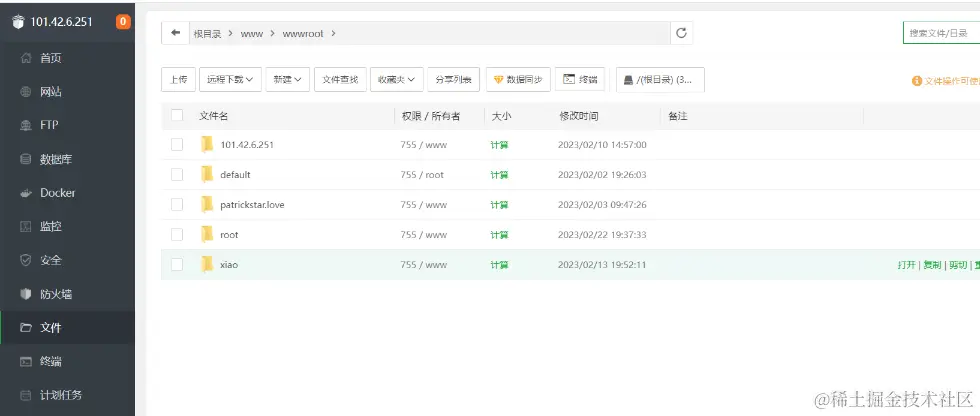Open the patrickstar.love folder name
Screen dimensions: 980x416
tap(252, 204)
